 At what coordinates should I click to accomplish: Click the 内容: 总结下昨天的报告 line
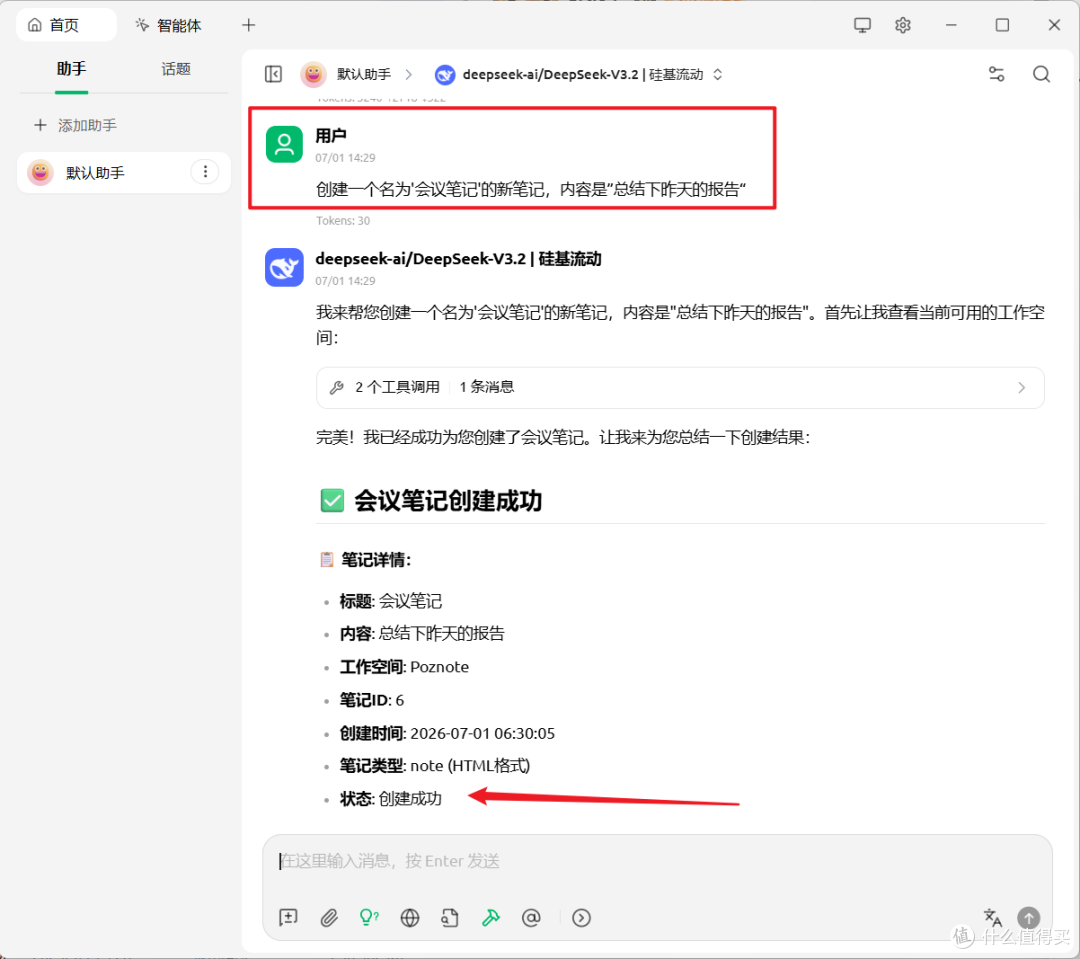(422, 633)
